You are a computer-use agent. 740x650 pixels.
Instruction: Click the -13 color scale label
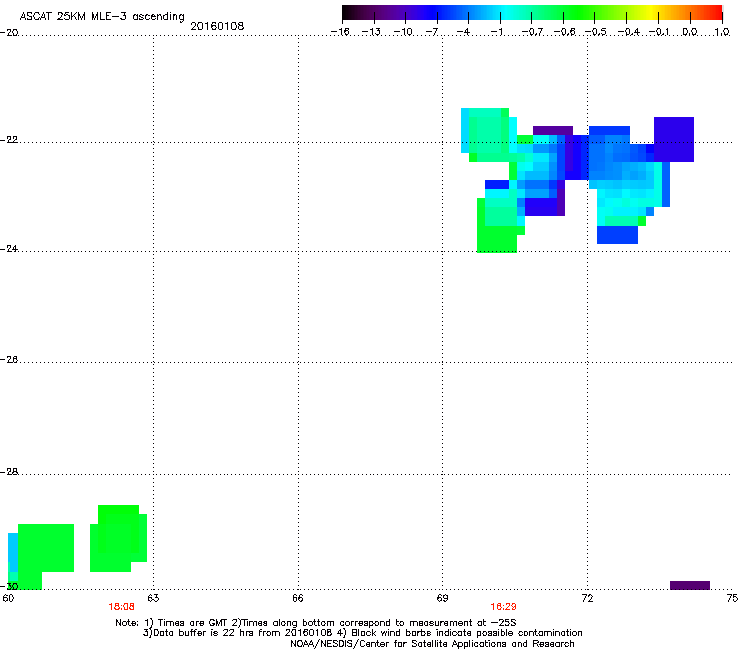coord(371,32)
